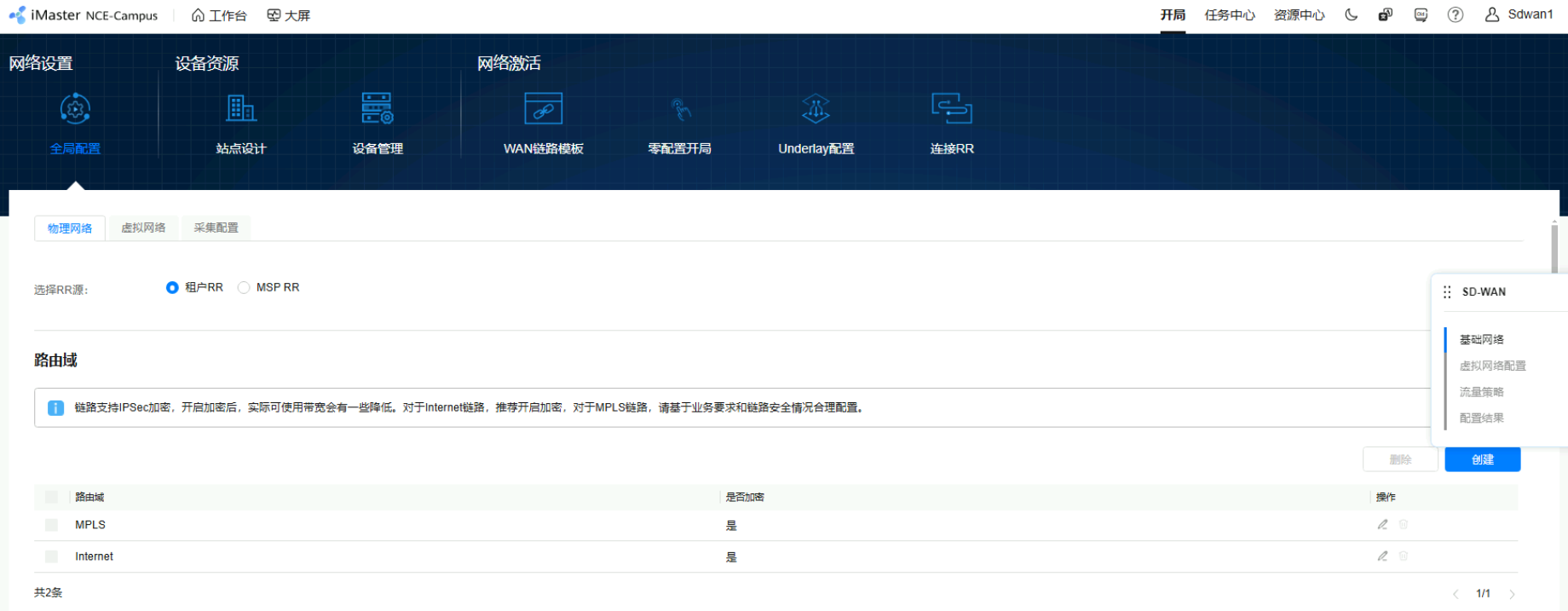Switch to the 虚拟网络 tab

click(143, 228)
